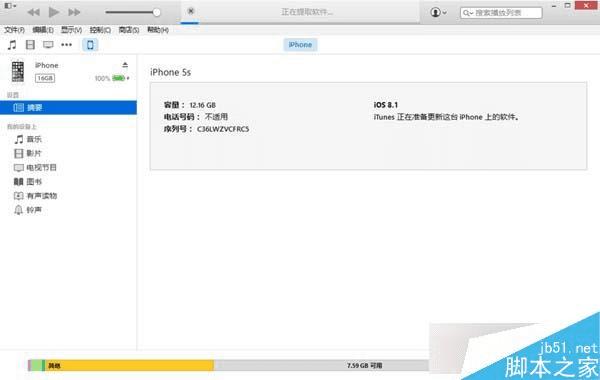Screen dimensions: 600x380
Task: Click the iOS 8.1 version label
Action: 386,105
